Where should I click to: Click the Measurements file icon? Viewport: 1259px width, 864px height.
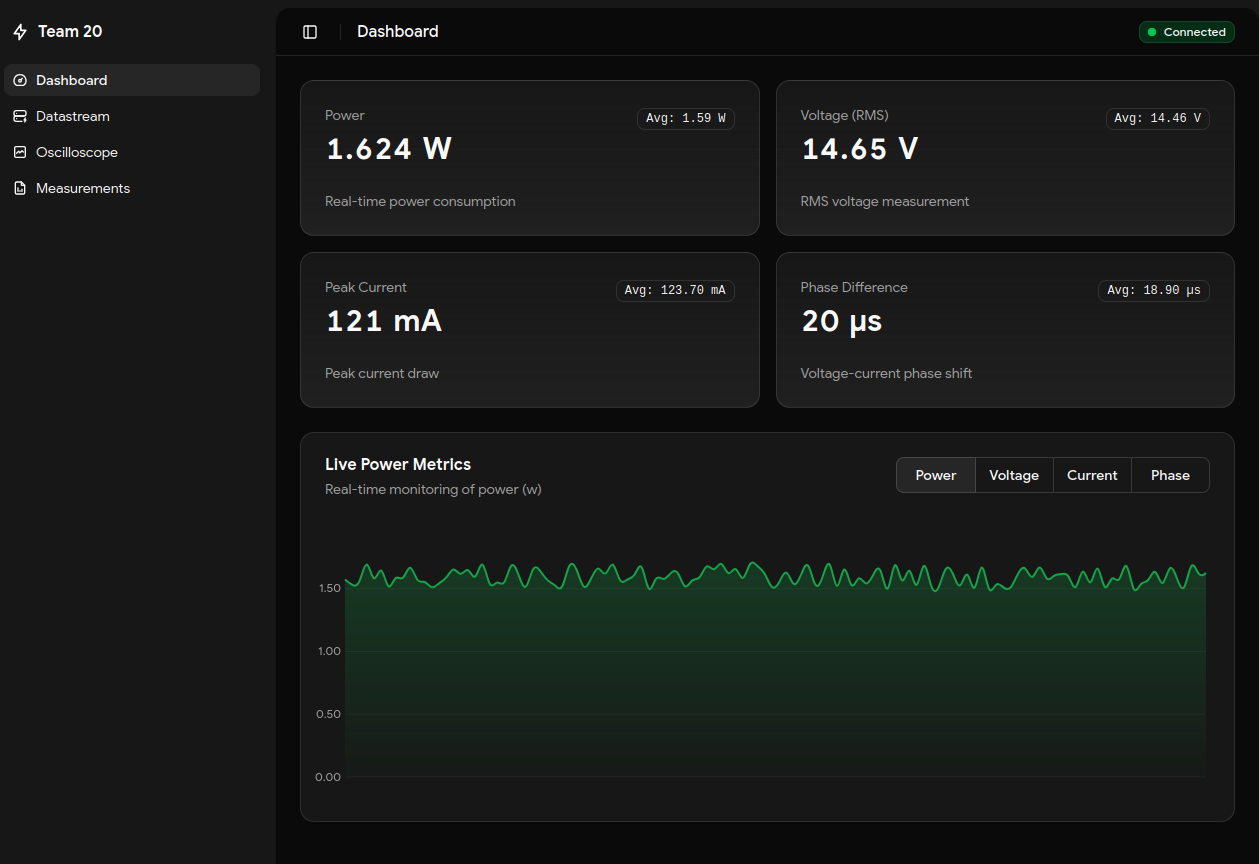tap(20, 188)
